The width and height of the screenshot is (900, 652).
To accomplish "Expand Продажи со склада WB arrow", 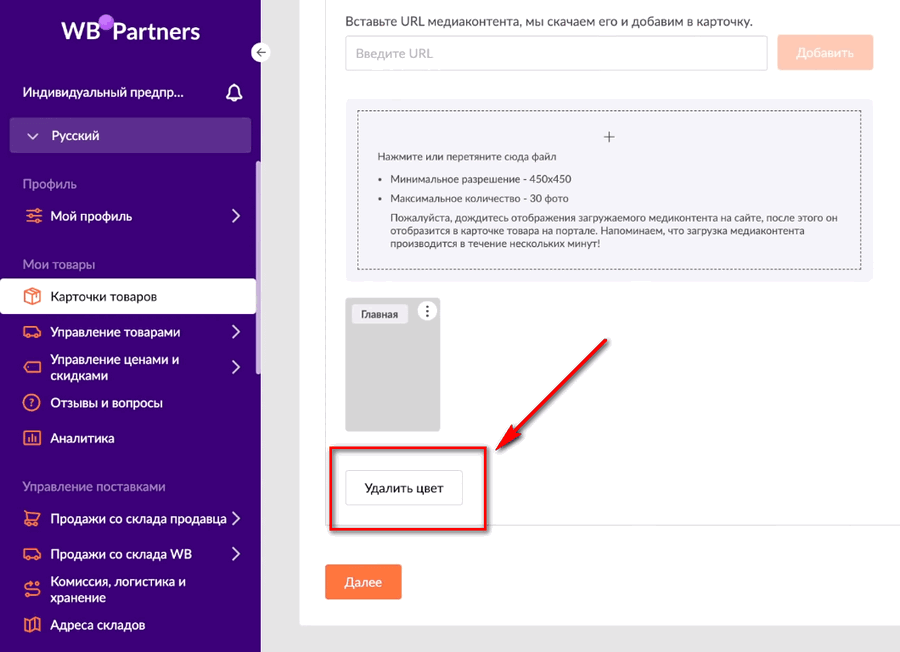I will 235,554.
